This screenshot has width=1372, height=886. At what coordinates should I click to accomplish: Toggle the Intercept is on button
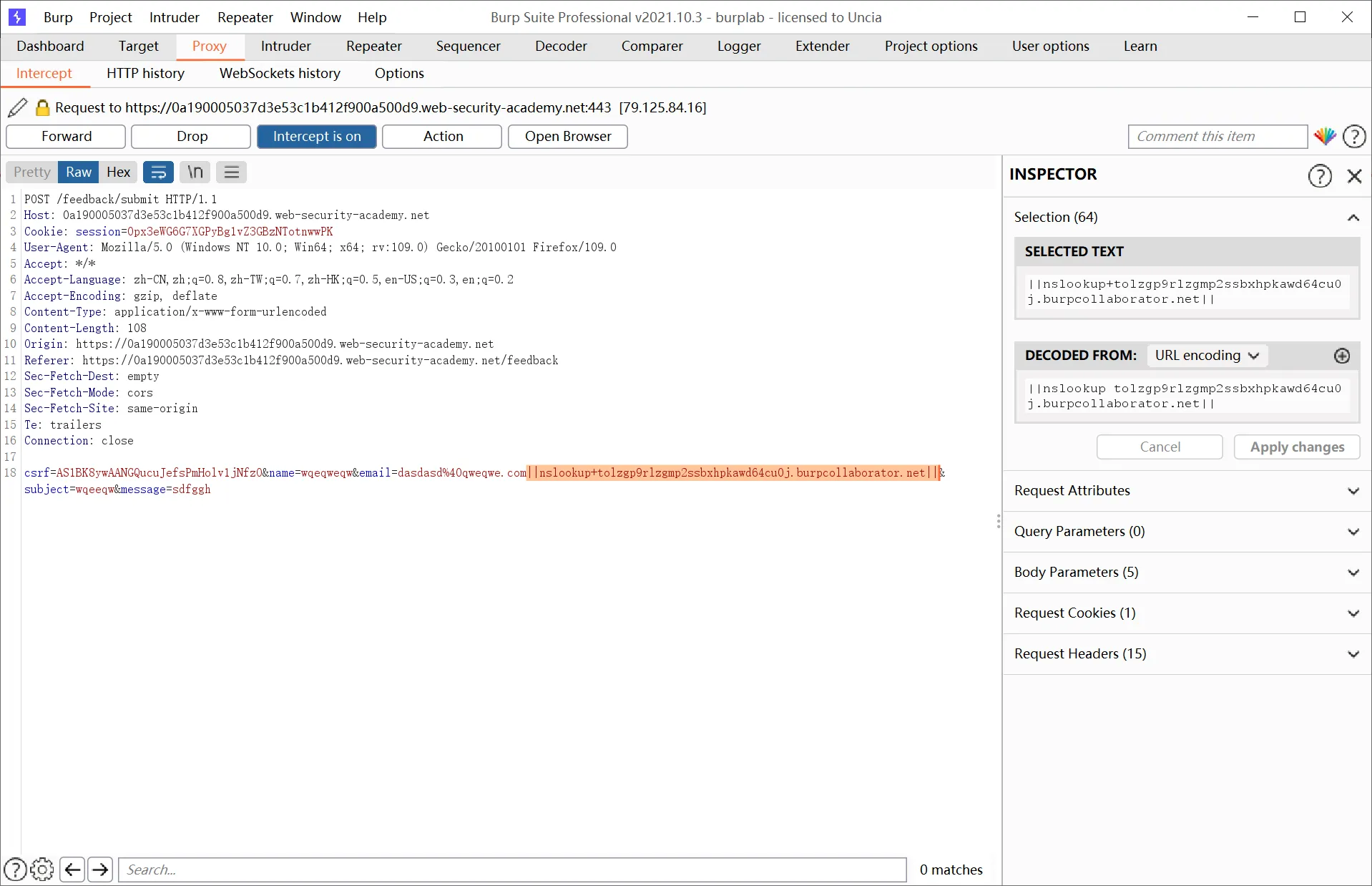point(317,136)
